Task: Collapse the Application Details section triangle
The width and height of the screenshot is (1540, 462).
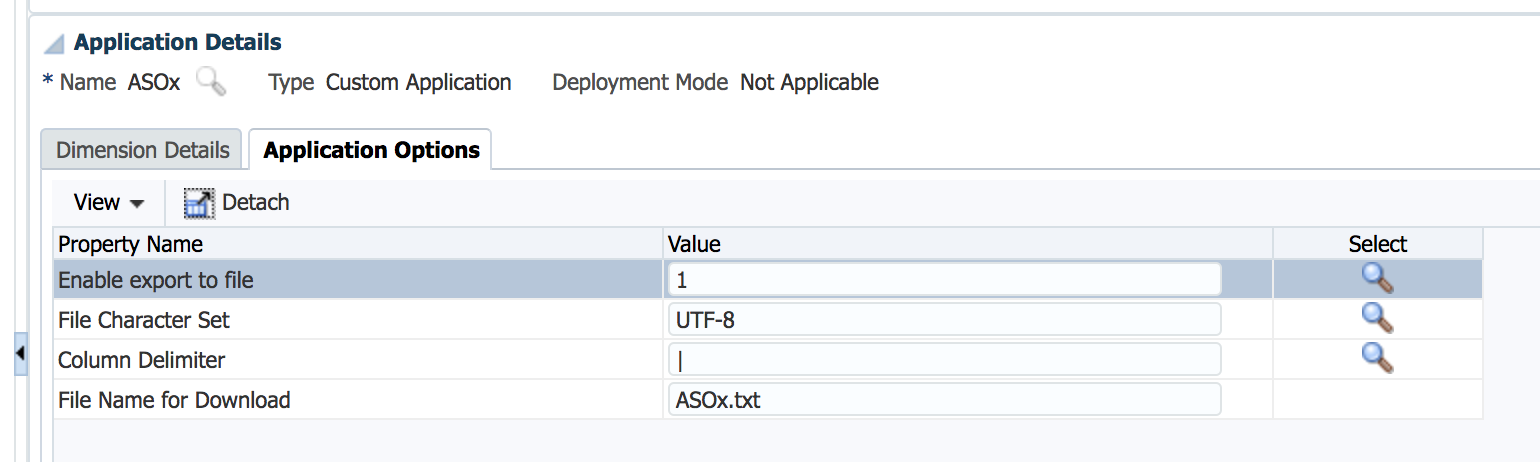Action: 55,44
